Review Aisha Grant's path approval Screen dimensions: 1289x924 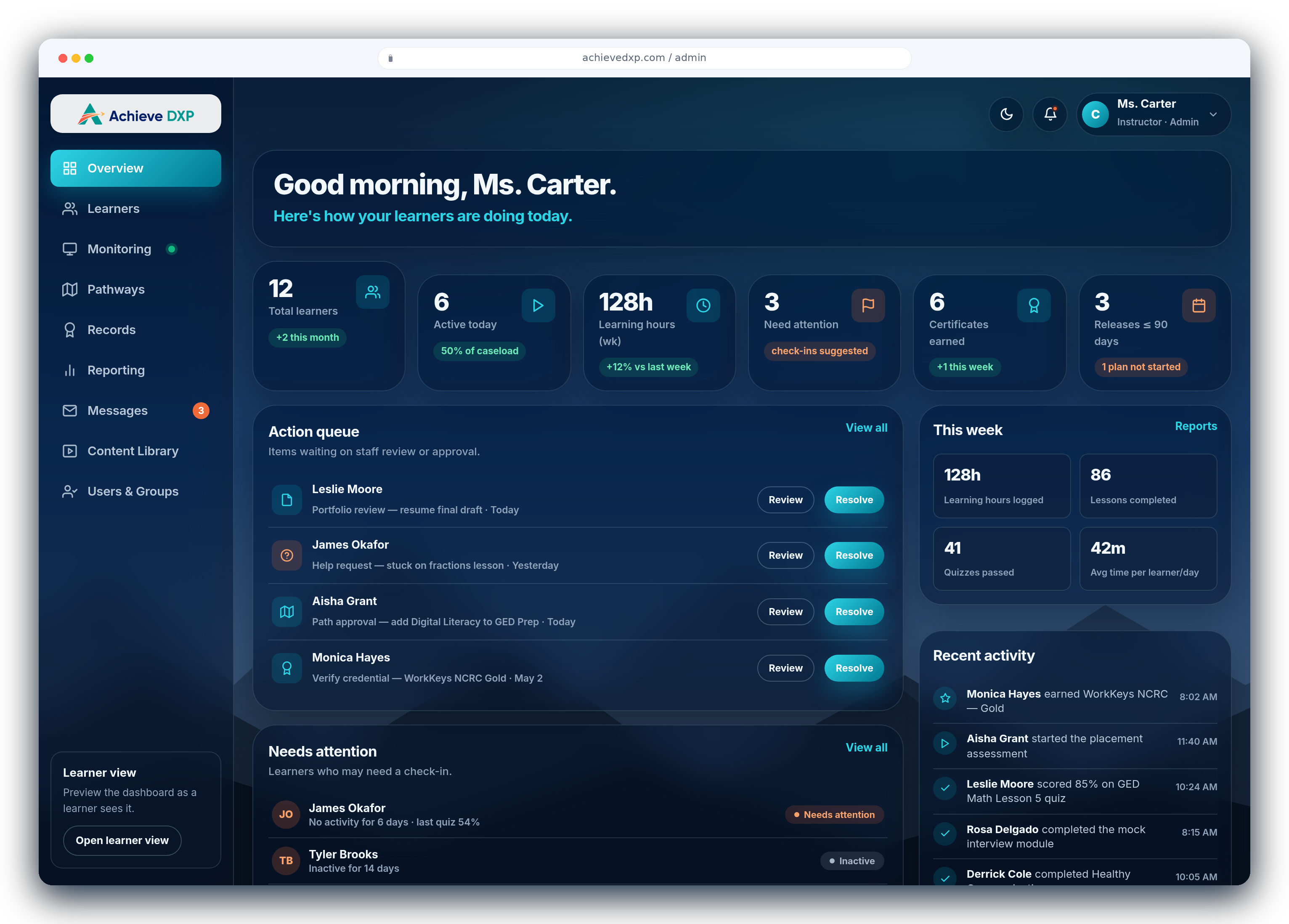click(x=785, y=612)
